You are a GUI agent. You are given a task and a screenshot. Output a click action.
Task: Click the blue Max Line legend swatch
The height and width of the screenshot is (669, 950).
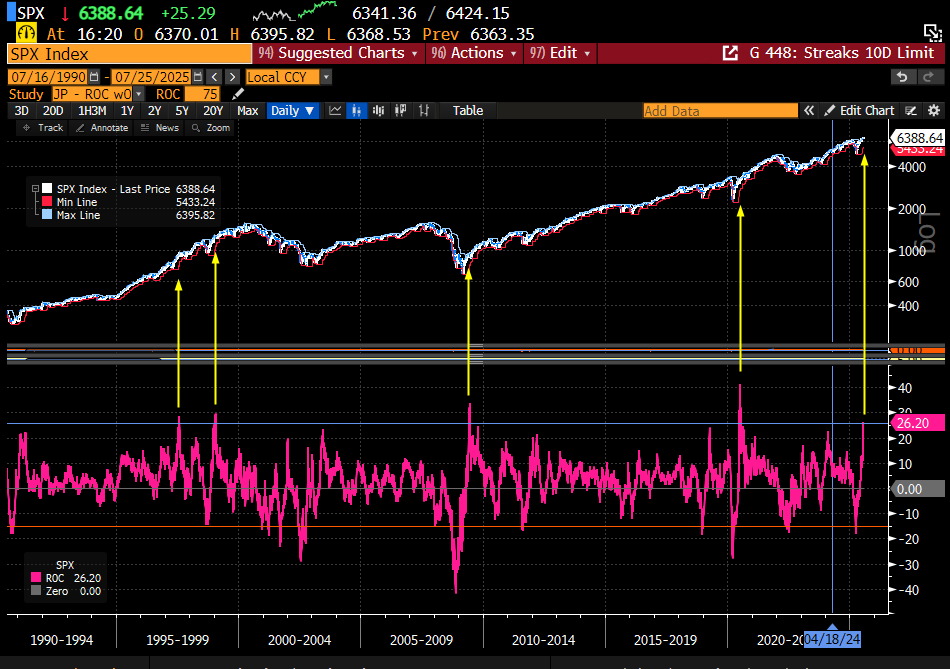click(x=47, y=215)
